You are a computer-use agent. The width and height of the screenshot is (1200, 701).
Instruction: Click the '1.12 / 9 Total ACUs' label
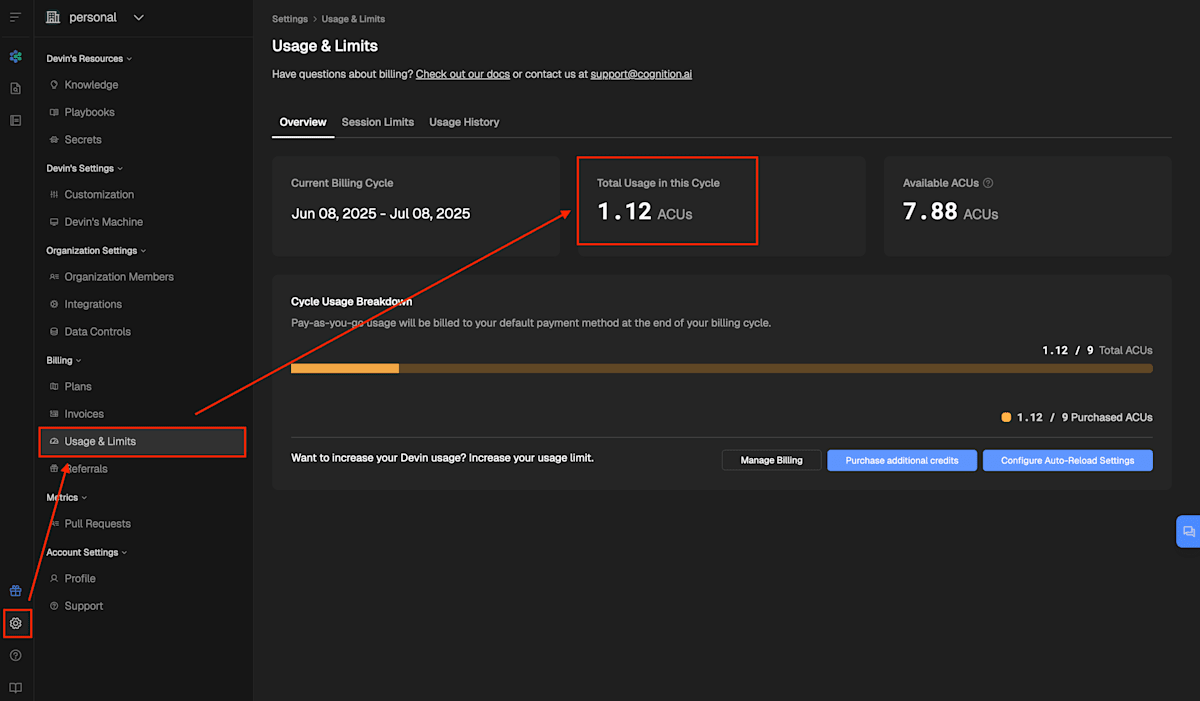tap(1097, 350)
